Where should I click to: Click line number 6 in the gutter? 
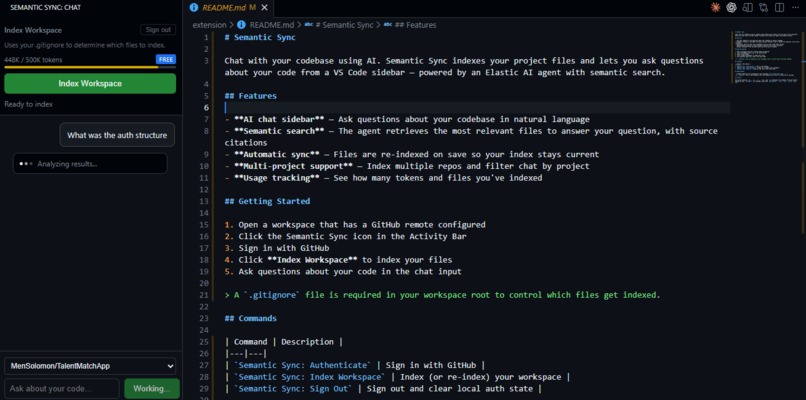click(206, 107)
